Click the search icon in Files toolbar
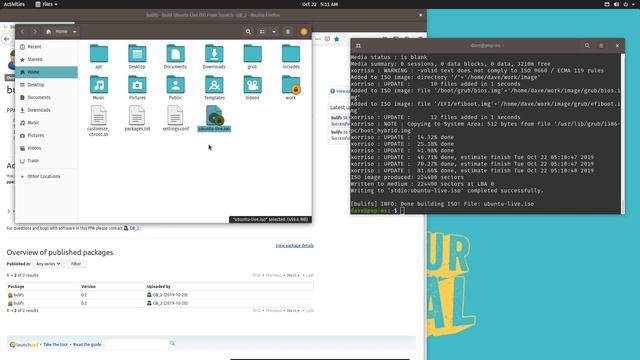 (248, 31)
